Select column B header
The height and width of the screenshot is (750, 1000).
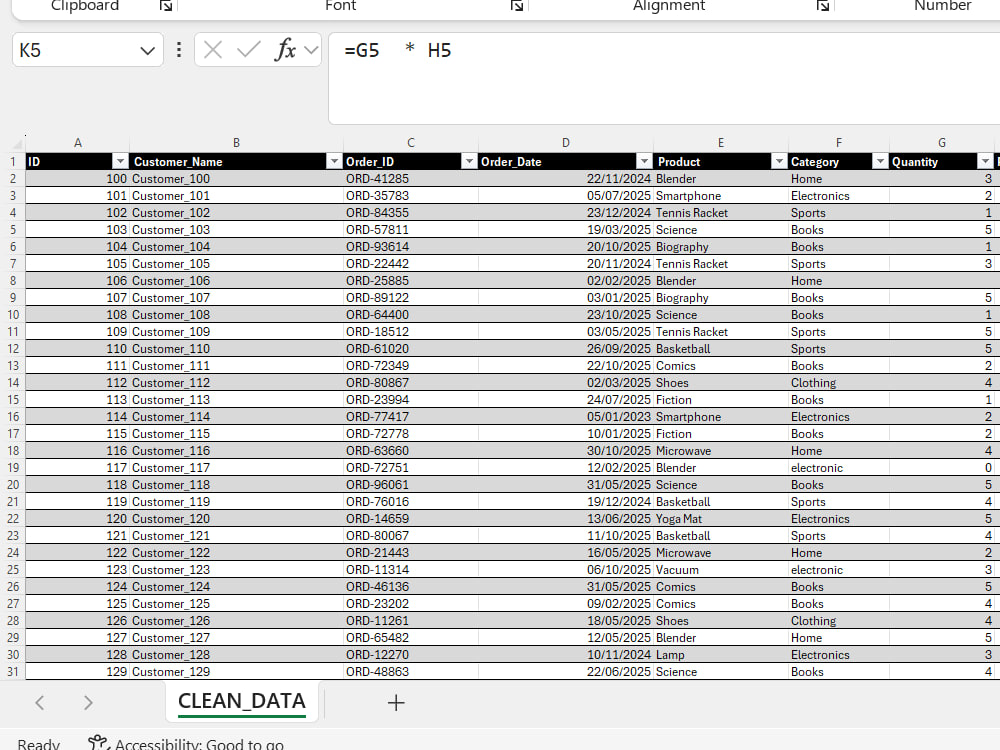pyautogui.click(x=236, y=143)
